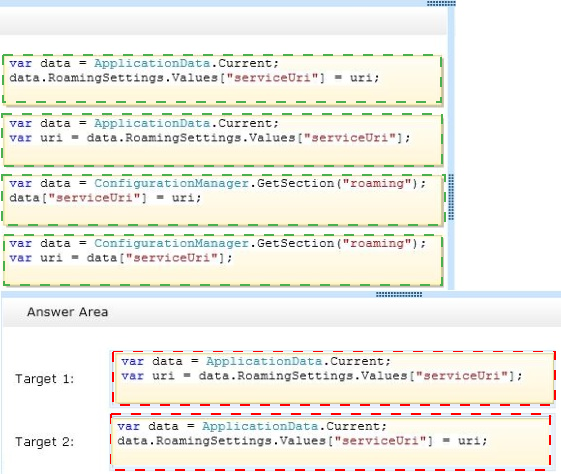Select the ApplicationData snippet reading serviceUri into uri
Image resolution: width=561 pixels, height=474 pixels.
click(222, 140)
